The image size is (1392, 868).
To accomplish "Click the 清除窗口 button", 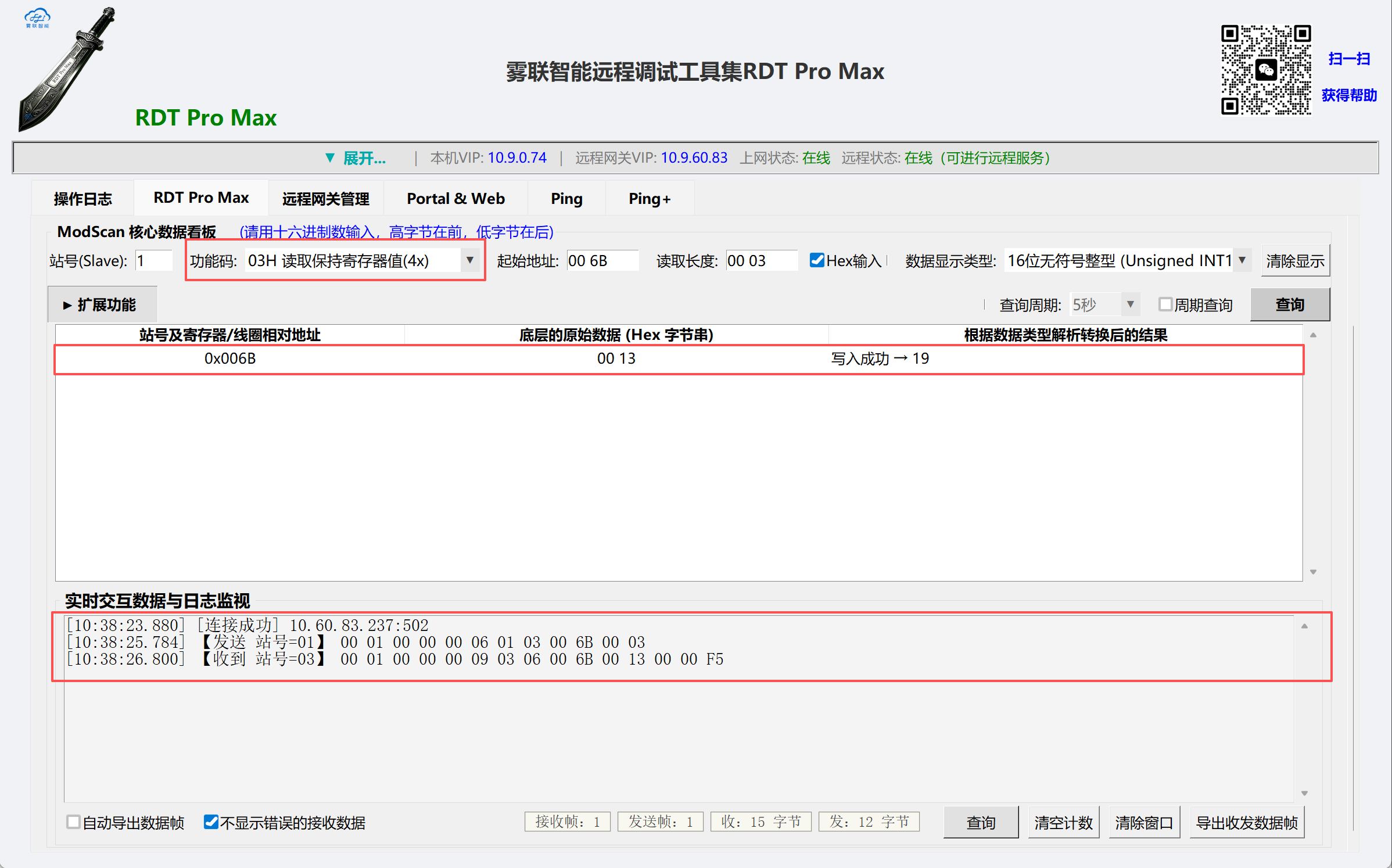I will click(1144, 823).
